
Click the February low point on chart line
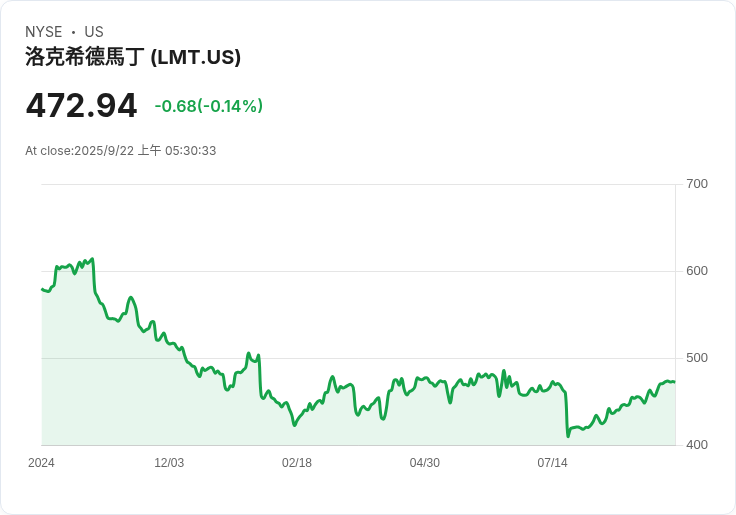pyautogui.click(x=294, y=425)
